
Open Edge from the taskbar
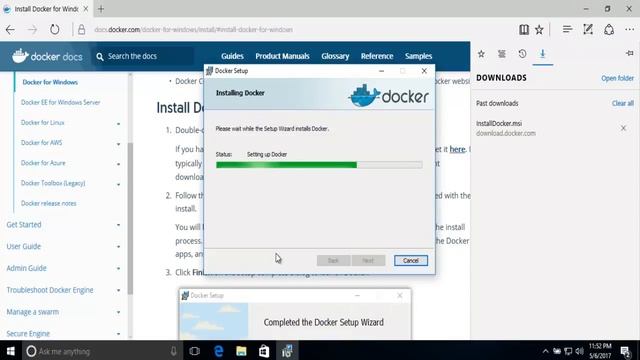[x=218, y=351]
